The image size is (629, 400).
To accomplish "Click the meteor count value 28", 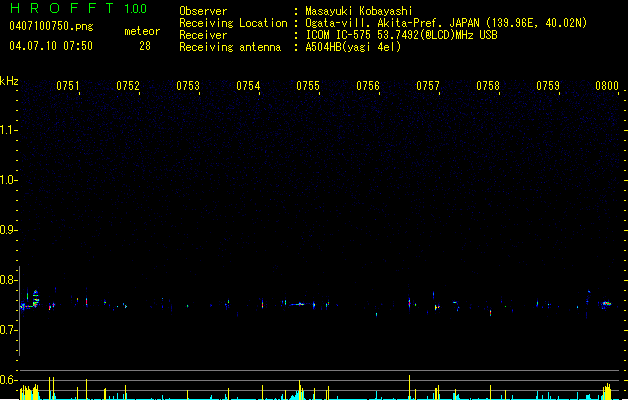I will [145, 46].
